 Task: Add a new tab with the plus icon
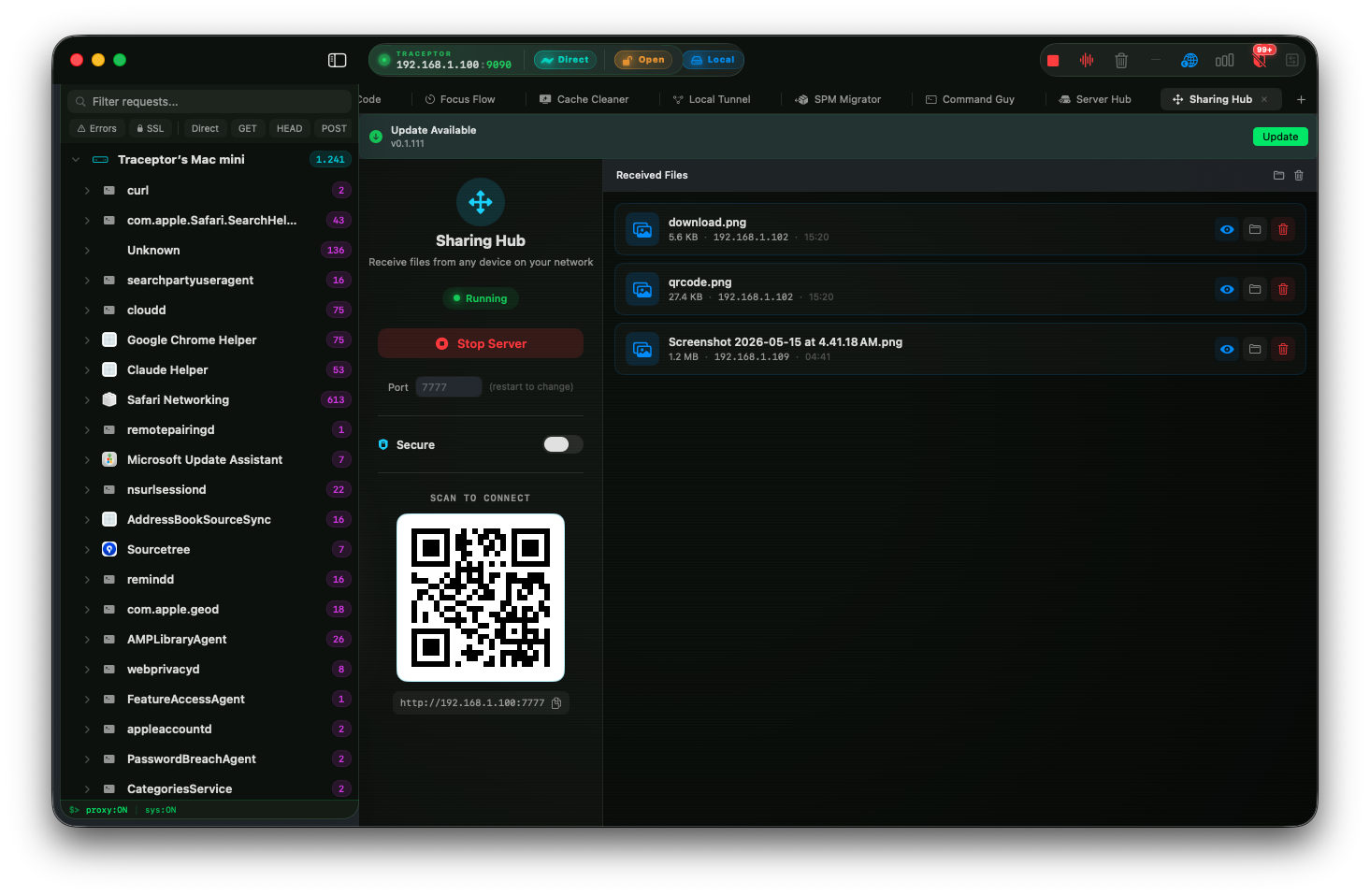click(1301, 99)
